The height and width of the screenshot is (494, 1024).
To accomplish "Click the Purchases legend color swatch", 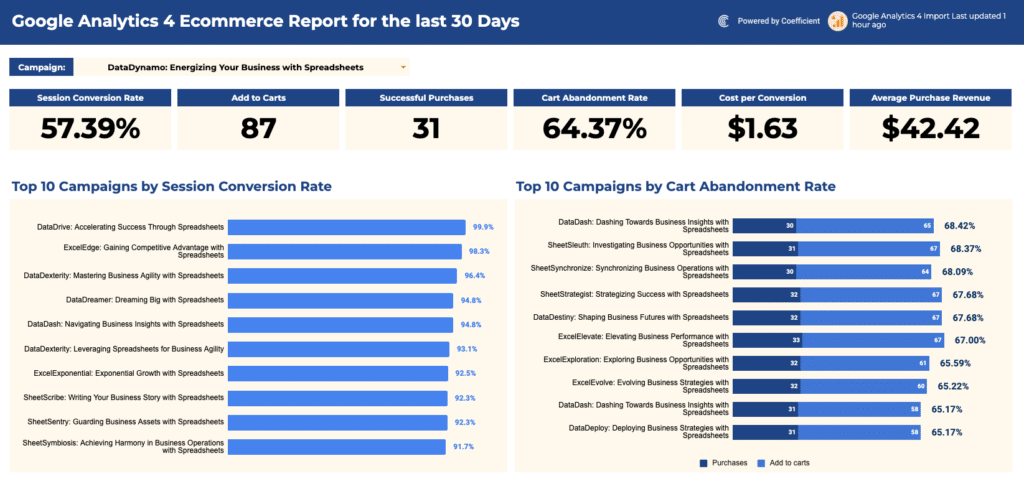I will coord(703,463).
